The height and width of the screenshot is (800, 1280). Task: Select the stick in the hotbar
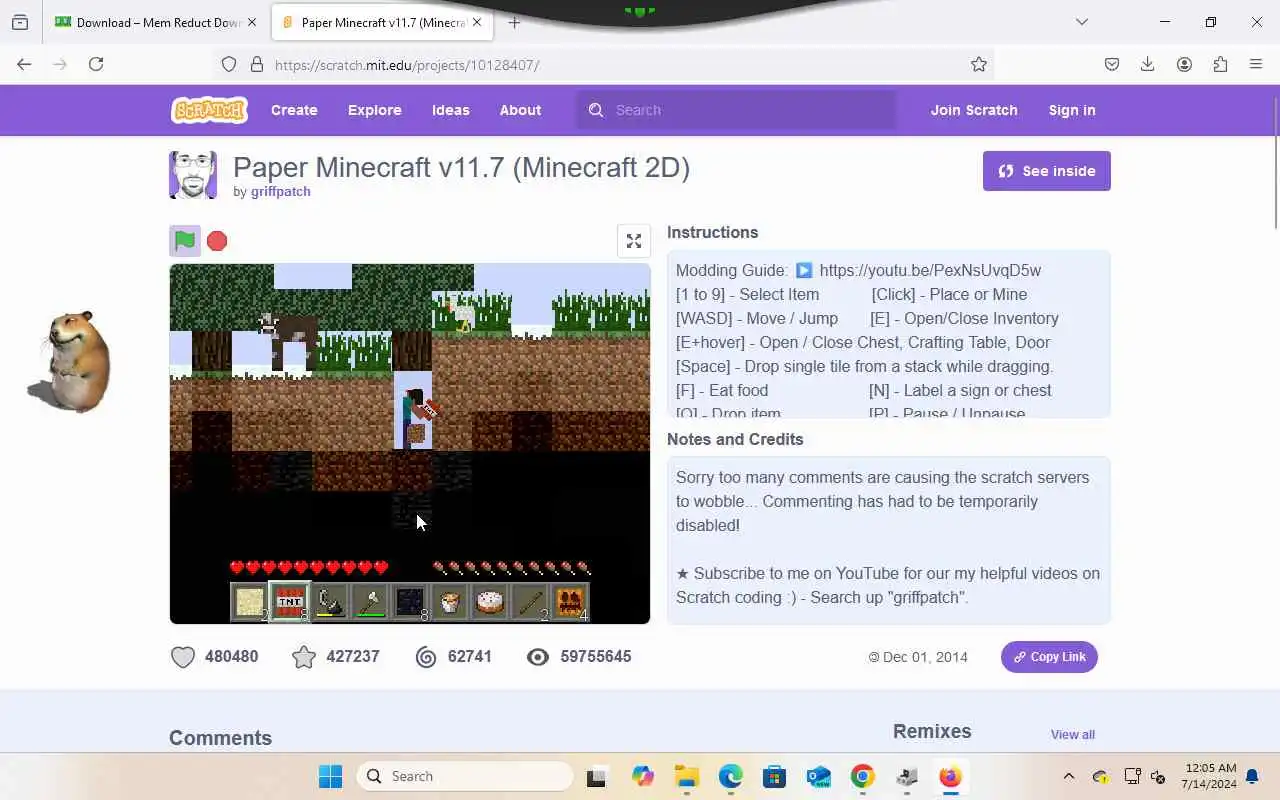[x=530, y=602]
